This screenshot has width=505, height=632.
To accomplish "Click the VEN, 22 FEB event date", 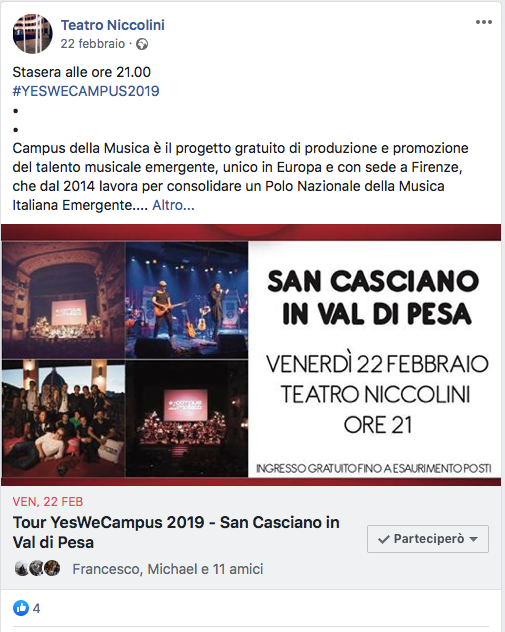I will click(x=48, y=502).
